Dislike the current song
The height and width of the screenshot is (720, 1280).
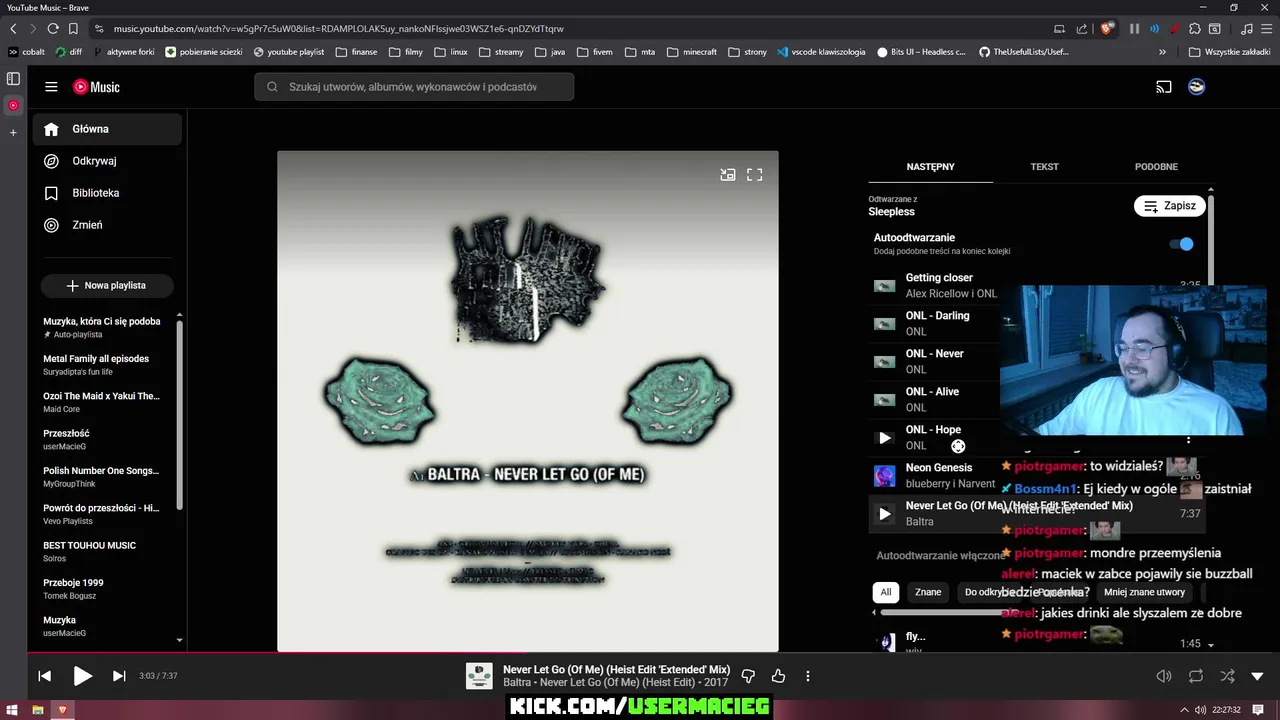click(748, 676)
